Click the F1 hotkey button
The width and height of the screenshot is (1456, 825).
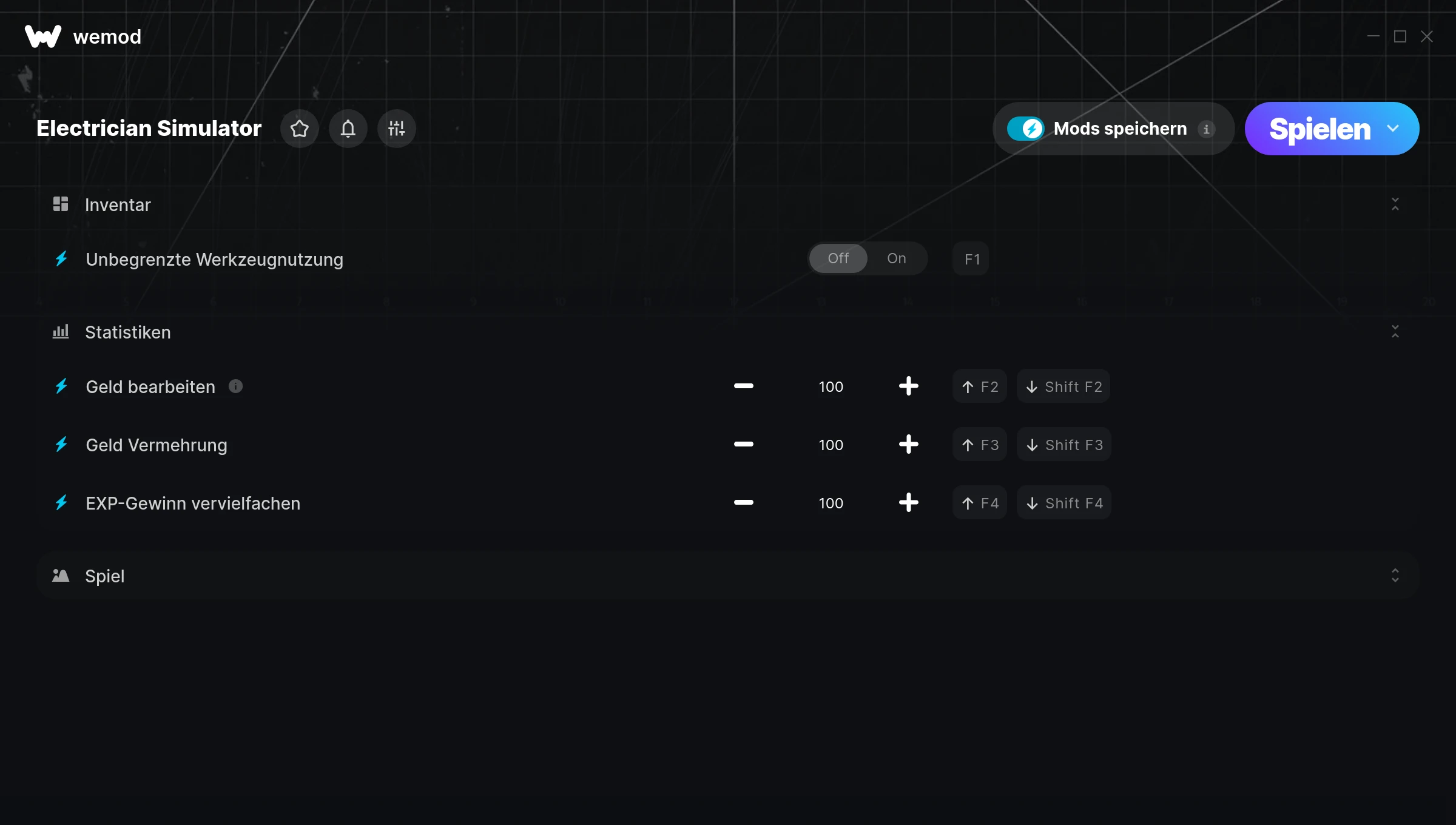click(971, 259)
